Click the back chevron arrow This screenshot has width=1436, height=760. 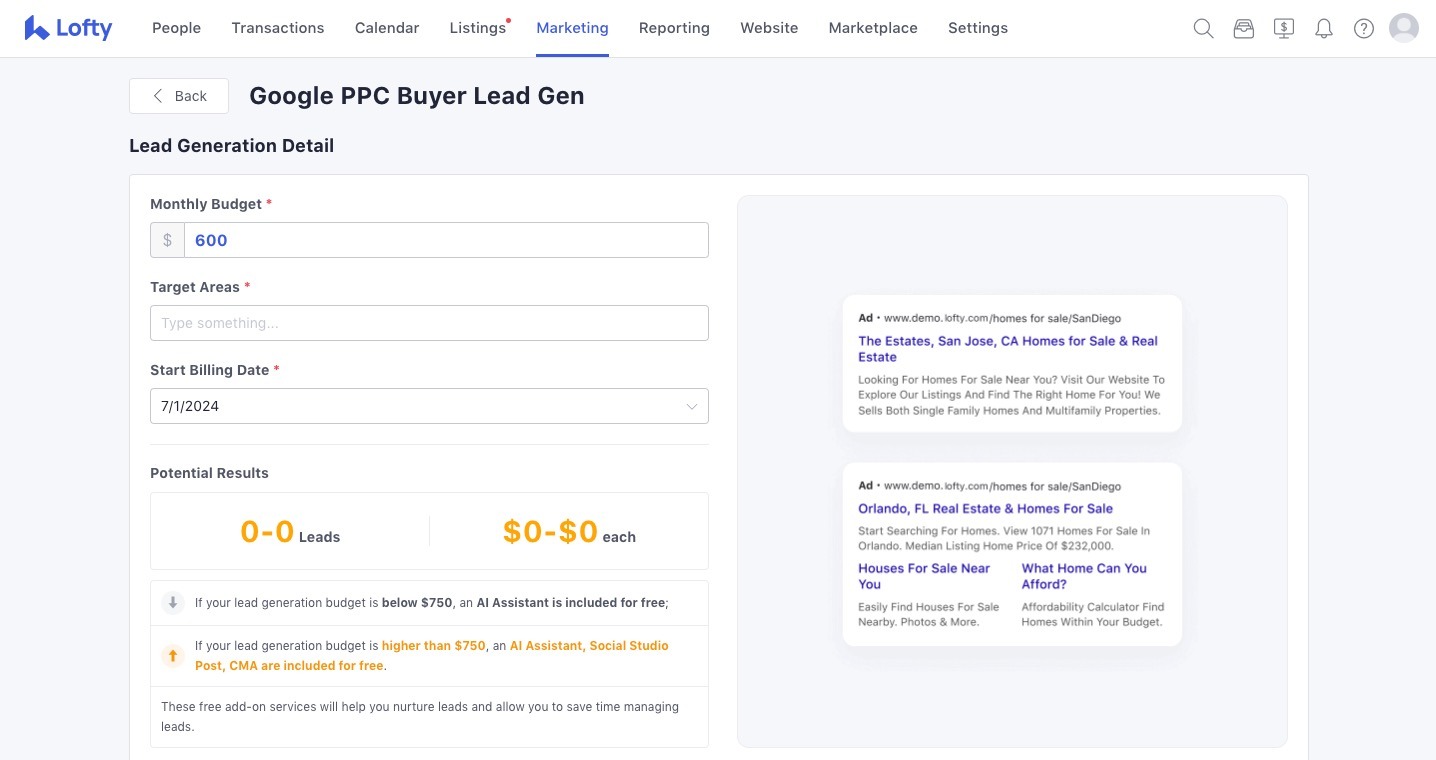[158, 95]
